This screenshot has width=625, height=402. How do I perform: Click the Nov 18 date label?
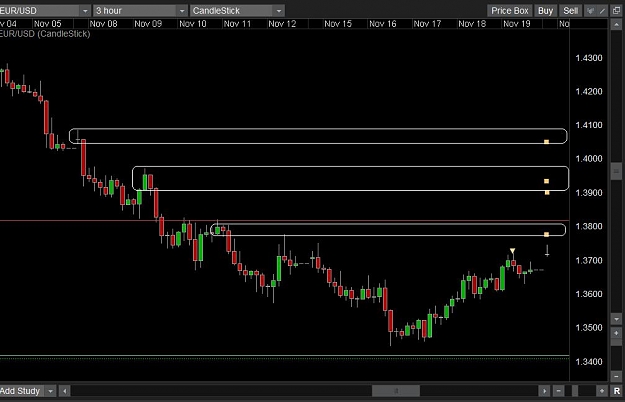pos(472,24)
